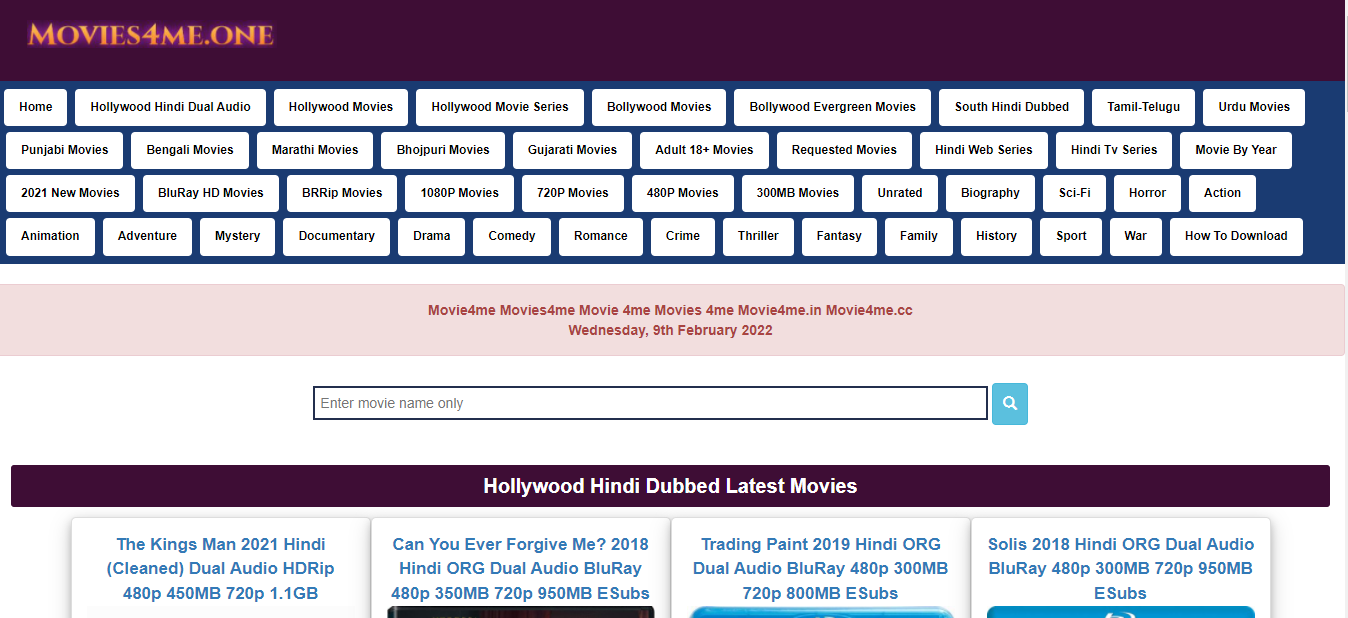Open the Documentary genre
The image size is (1348, 618).
pyautogui.click(x=336, y=236)
